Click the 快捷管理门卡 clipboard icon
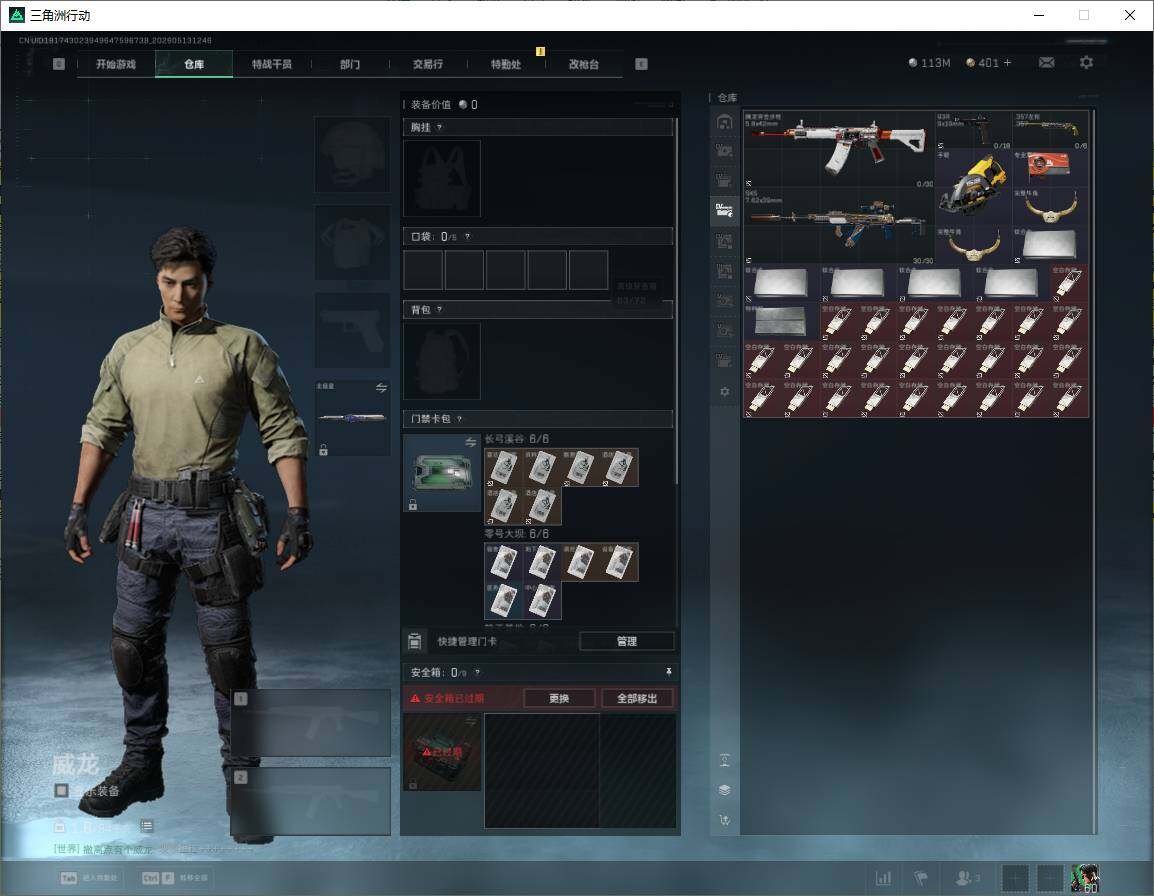1154x896 pixels. 414,641
